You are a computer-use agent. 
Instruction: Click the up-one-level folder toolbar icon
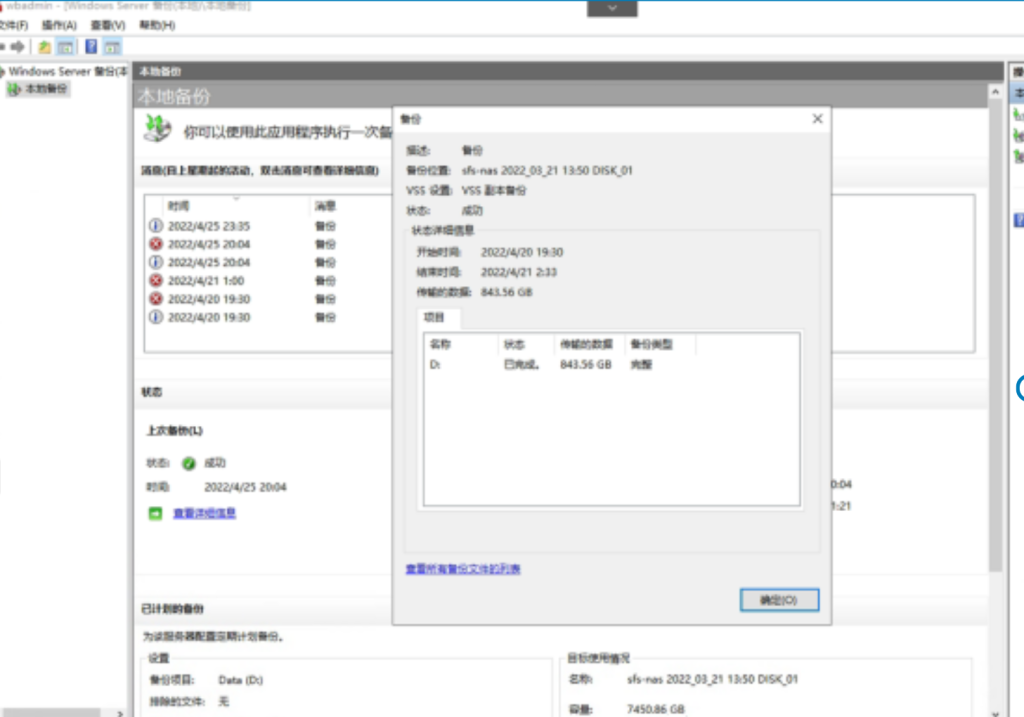(x=44, y=47)
